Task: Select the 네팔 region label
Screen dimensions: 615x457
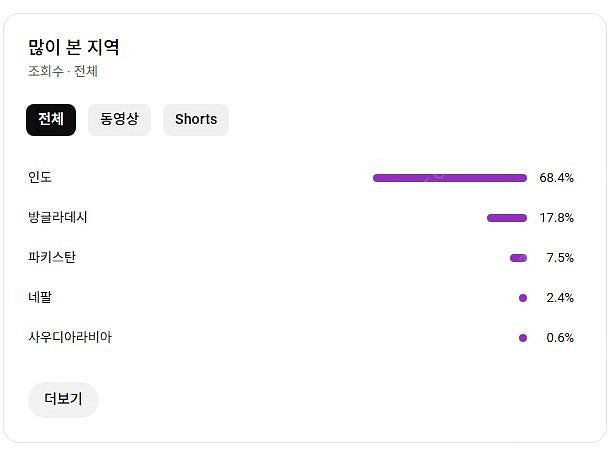Action: (x=40, y=298)
